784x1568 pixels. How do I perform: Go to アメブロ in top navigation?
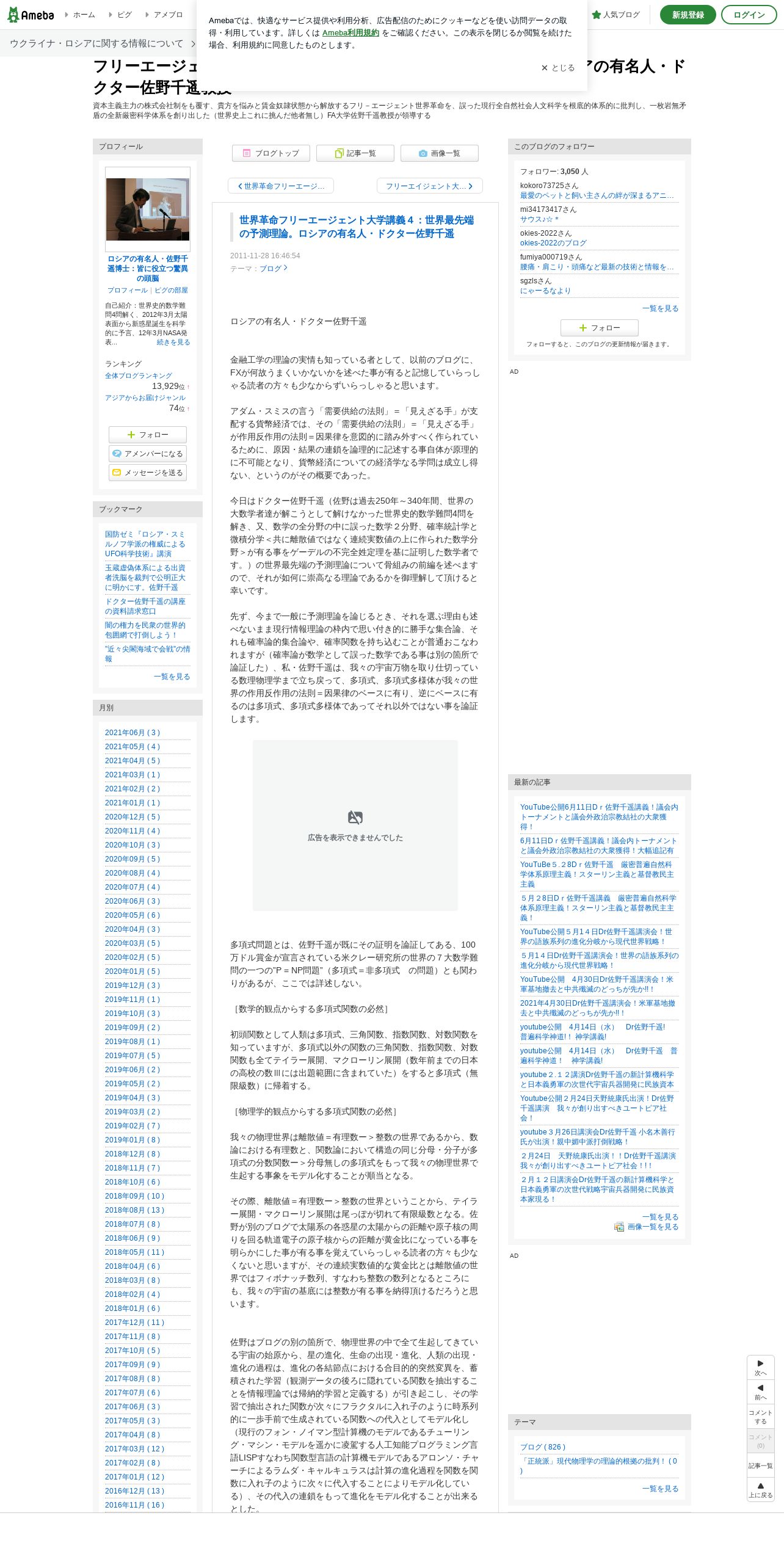point(164,15)
